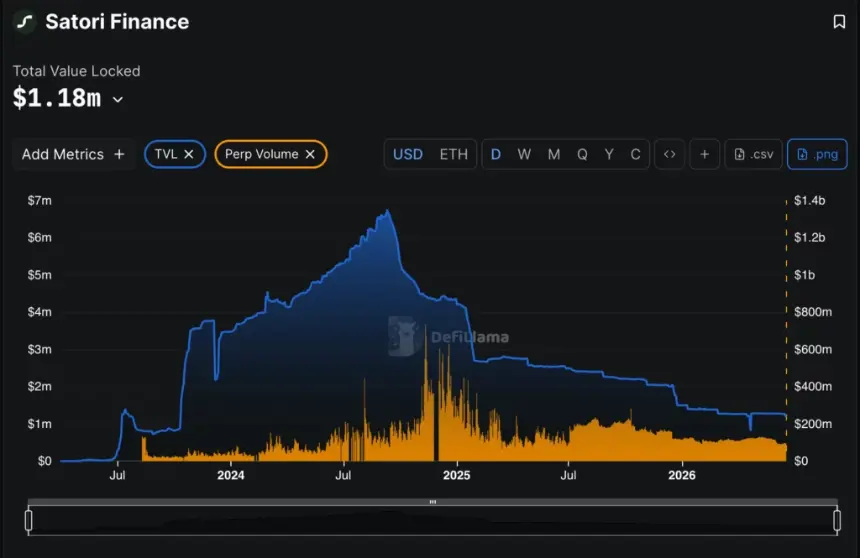Click the left handle of the range slider
The height and width of the screenshot is (558, 860).
click(x=29, y=520)
